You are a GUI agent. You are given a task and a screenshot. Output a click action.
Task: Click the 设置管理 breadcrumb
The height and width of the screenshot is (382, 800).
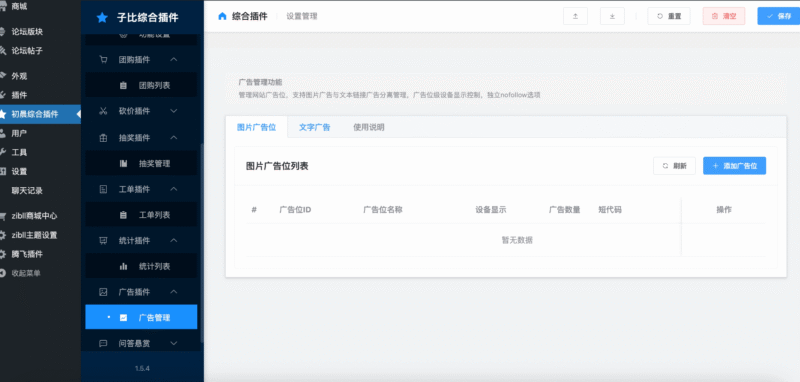click(x=302, y=16)
